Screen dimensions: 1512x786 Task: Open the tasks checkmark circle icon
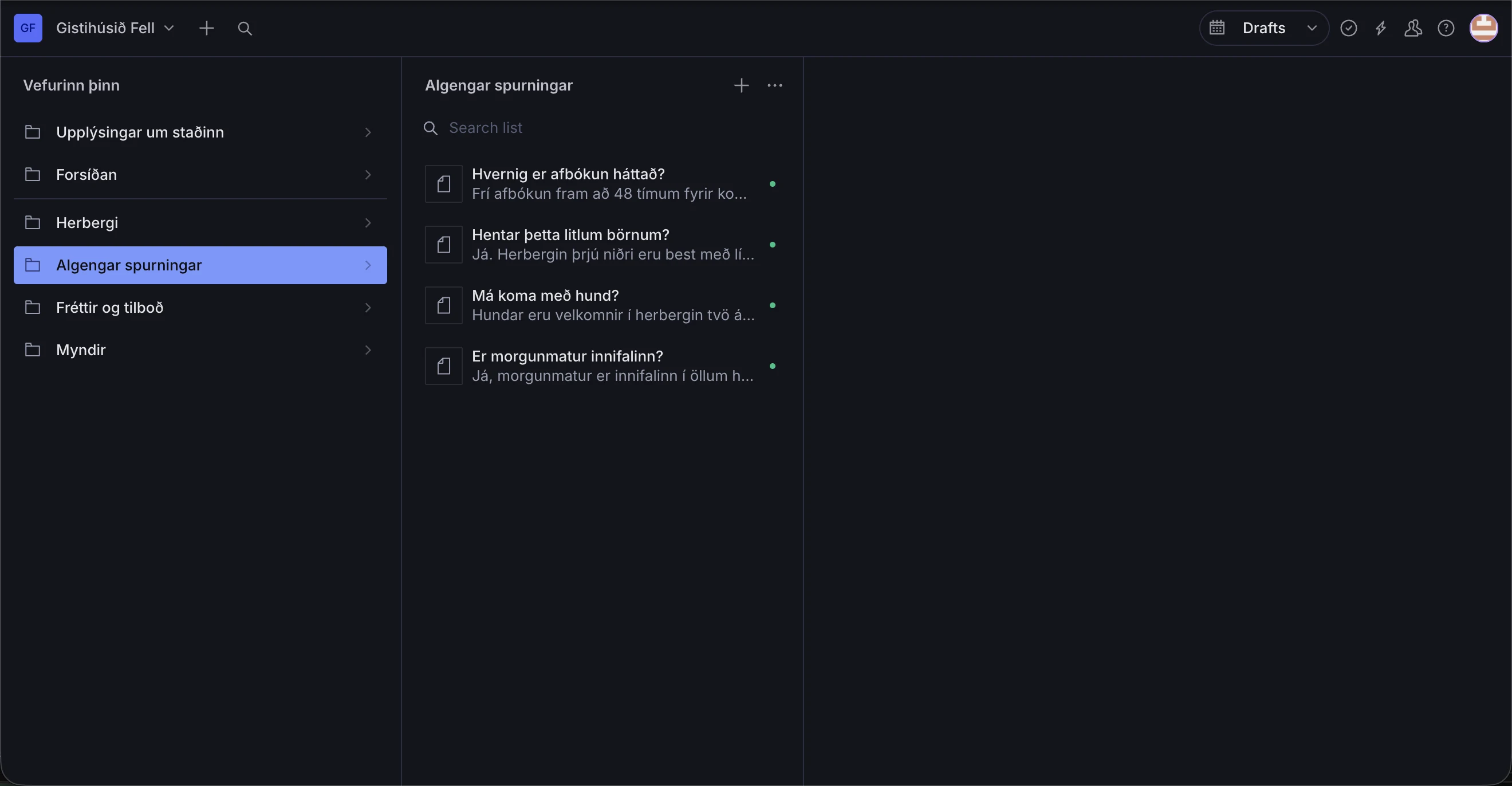(1348, 28)
